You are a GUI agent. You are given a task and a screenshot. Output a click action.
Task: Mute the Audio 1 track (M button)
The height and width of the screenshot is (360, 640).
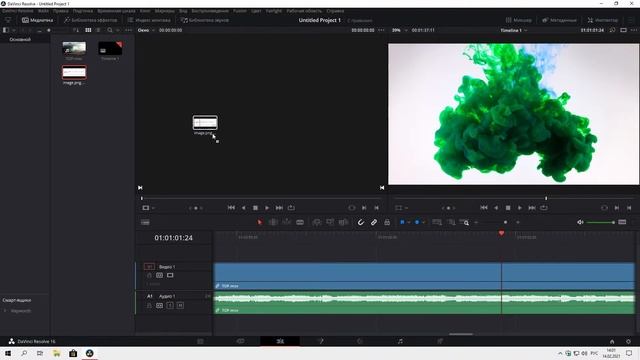tap(180, 305)
